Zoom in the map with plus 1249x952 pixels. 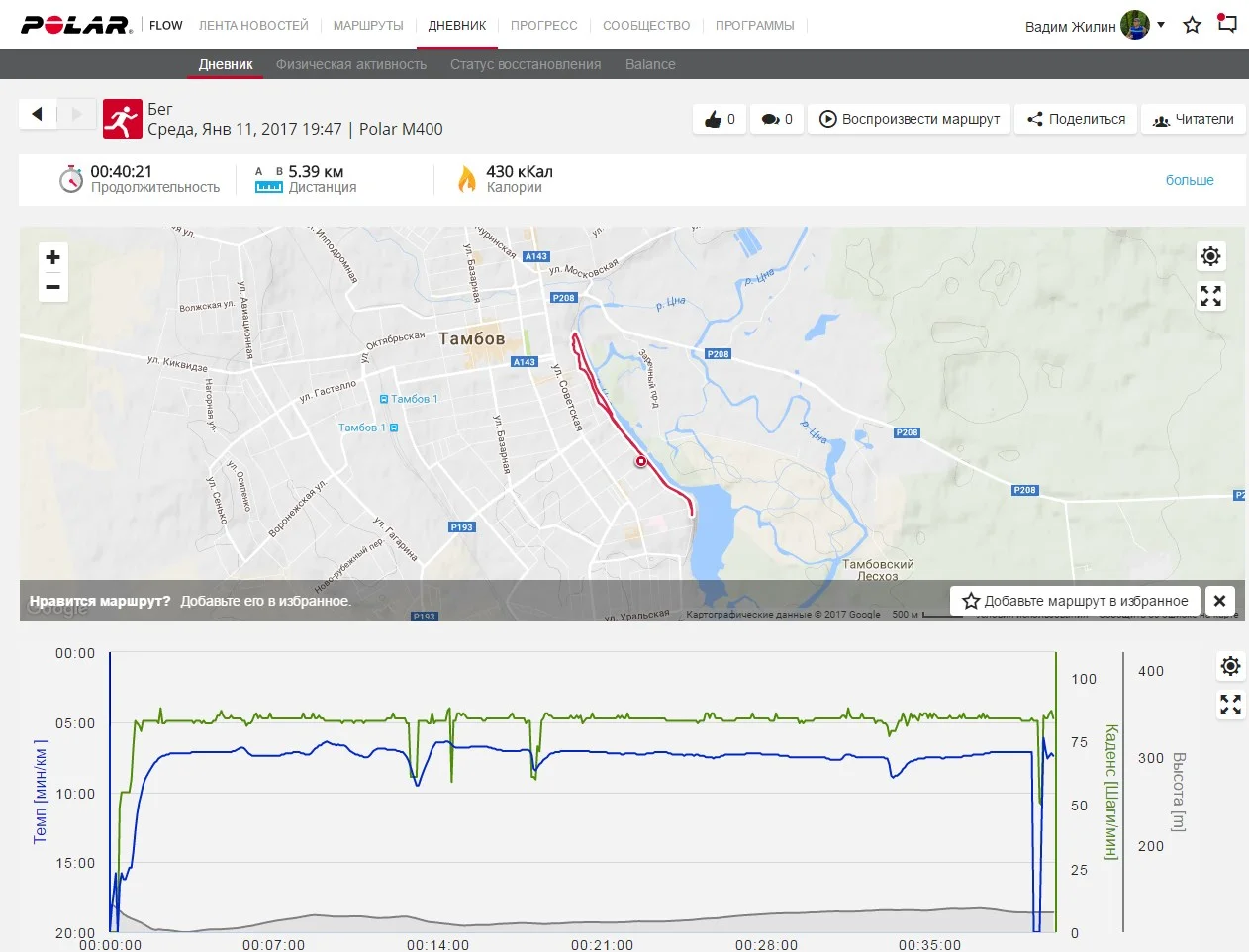53,257
